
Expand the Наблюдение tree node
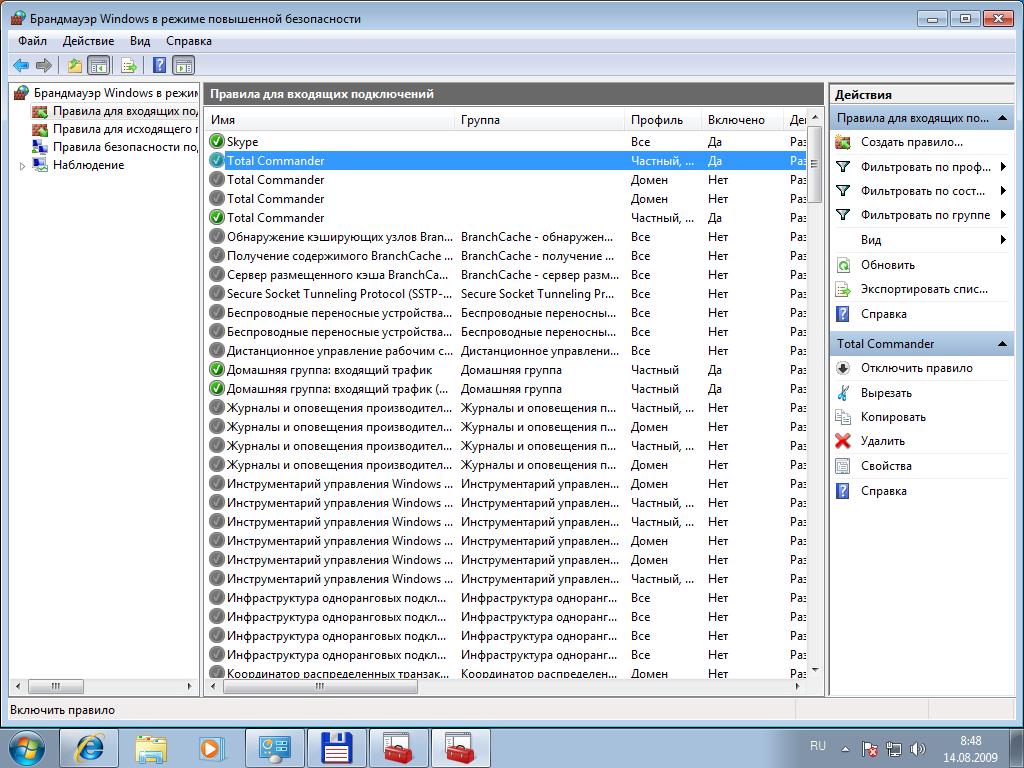coord(22,166)
